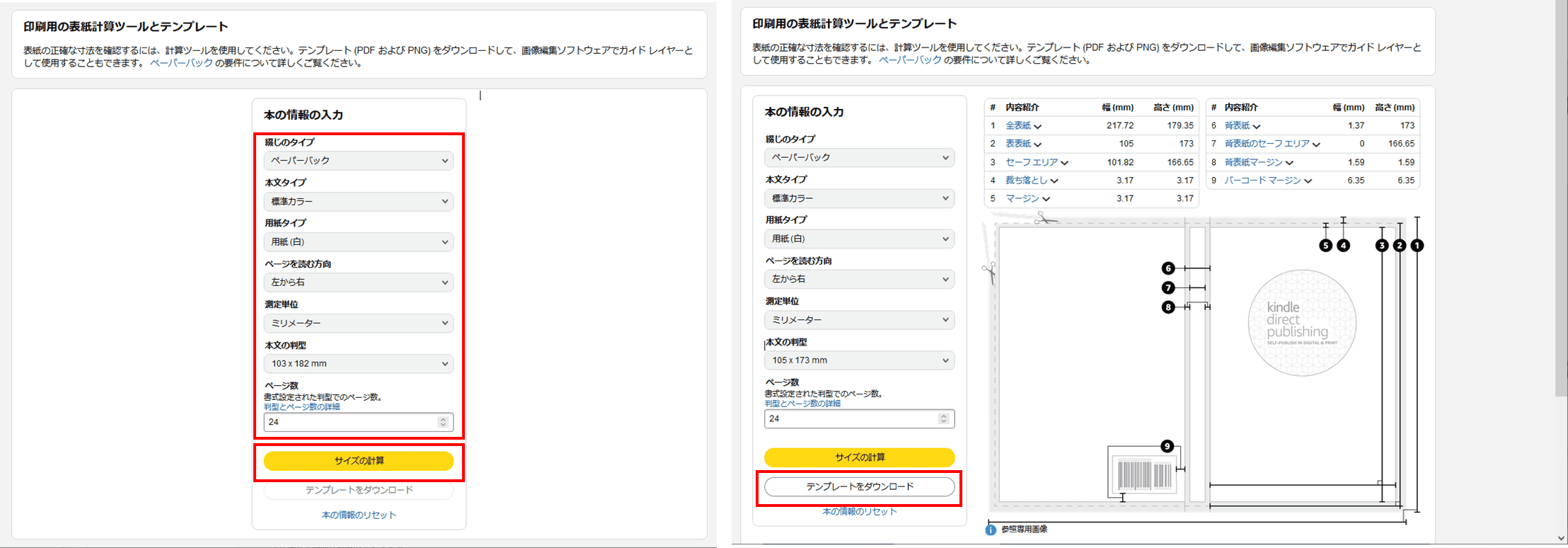Open 綴じのタイプ dropdown in the form without results table

tap(359, 161)
